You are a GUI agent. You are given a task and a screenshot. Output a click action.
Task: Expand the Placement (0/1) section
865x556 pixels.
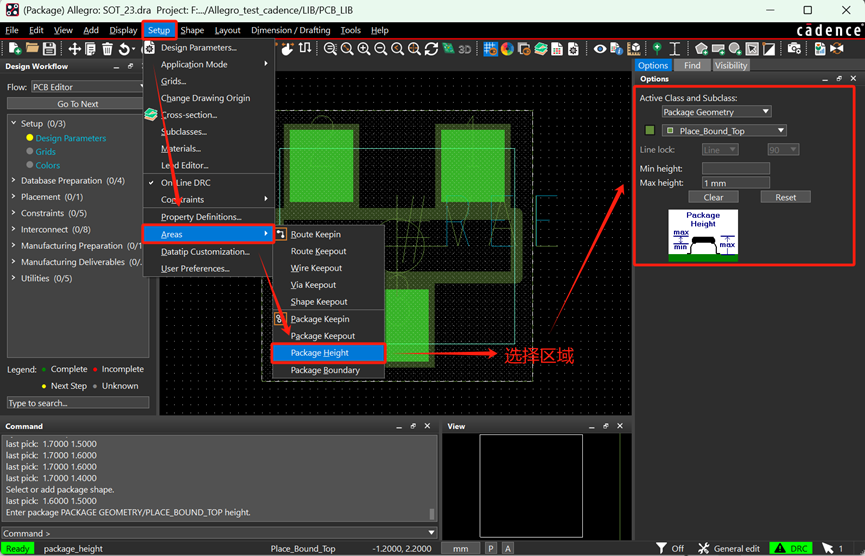(14, 196)
